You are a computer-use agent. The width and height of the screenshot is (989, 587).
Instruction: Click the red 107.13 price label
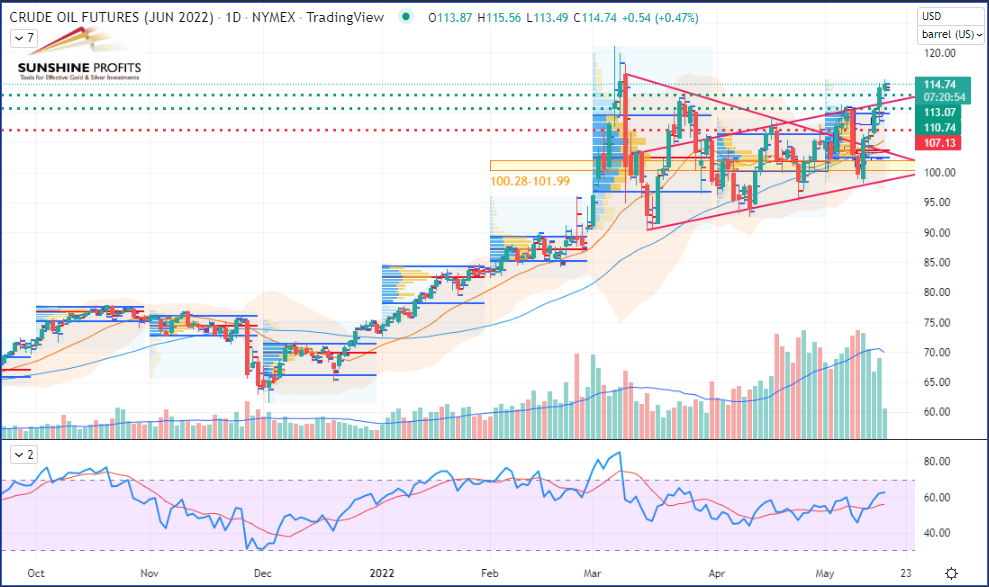941,143
